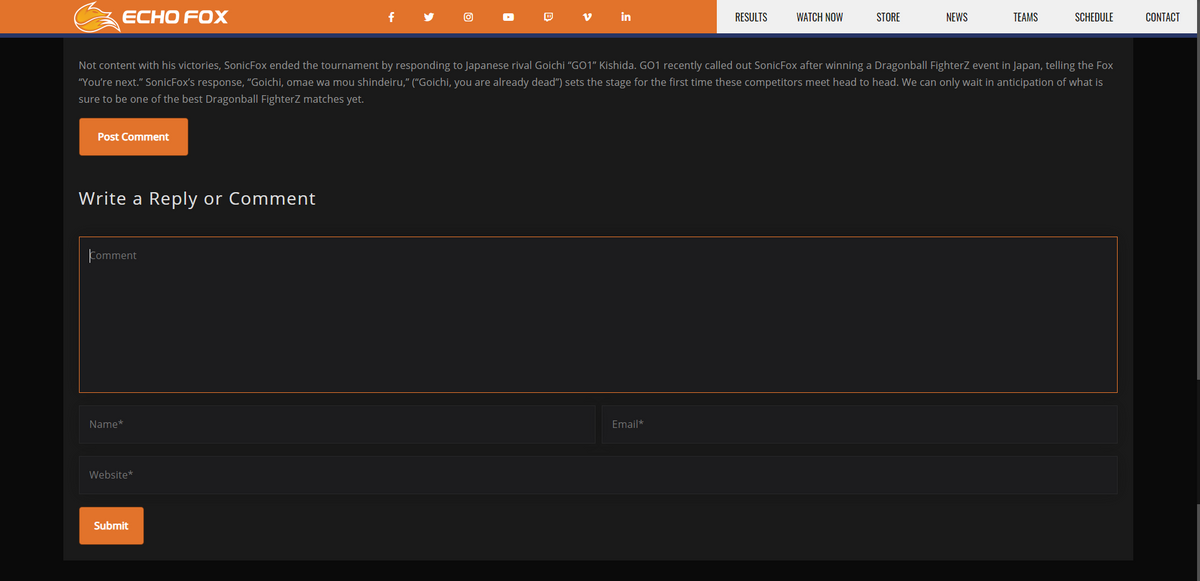This screenshot has width=1200, height=581.
Task: Select Teams in the navigation bar
Action: coord(1025,17)
